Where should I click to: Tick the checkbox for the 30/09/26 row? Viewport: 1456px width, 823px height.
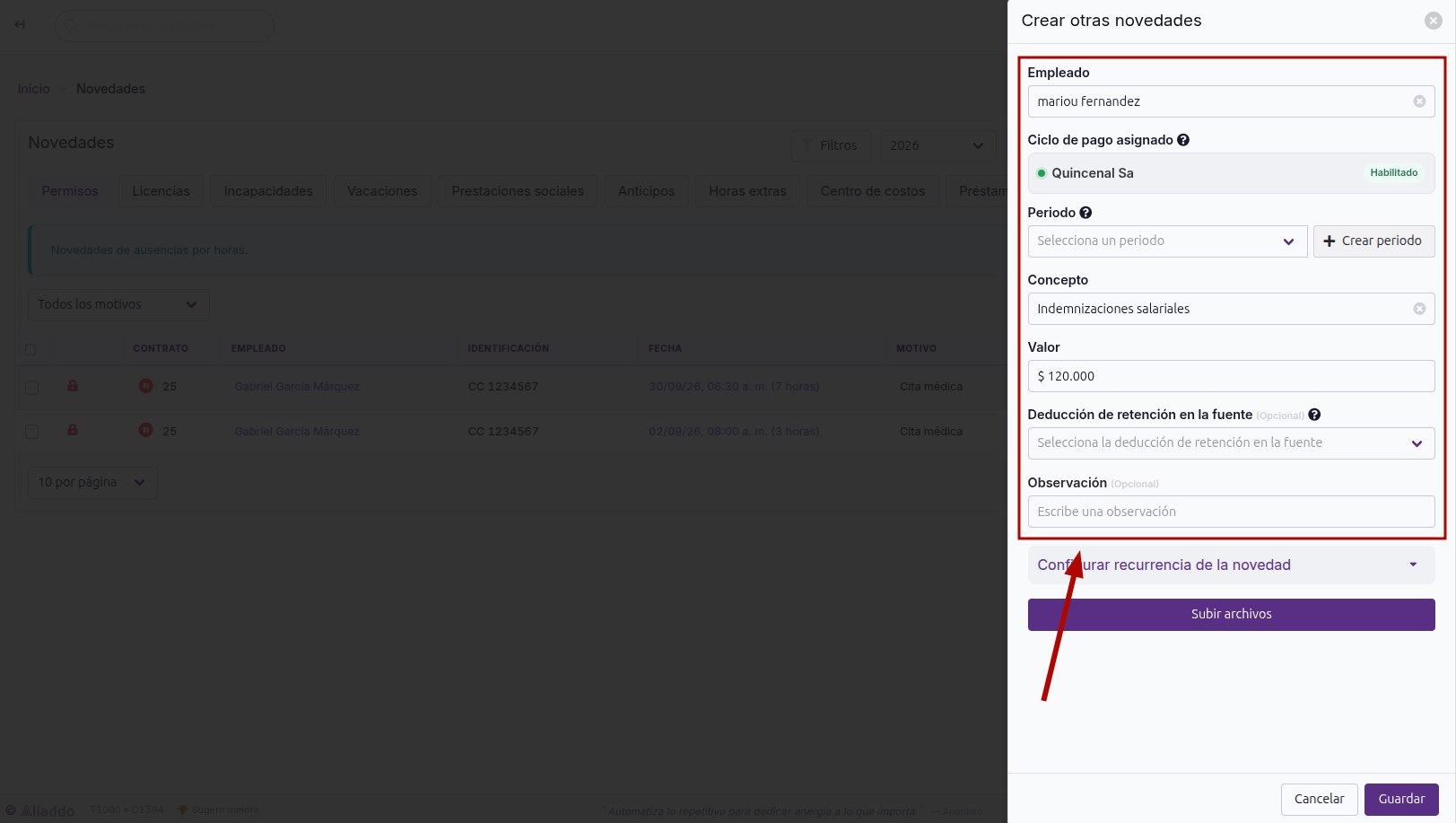tap(31, 388)
